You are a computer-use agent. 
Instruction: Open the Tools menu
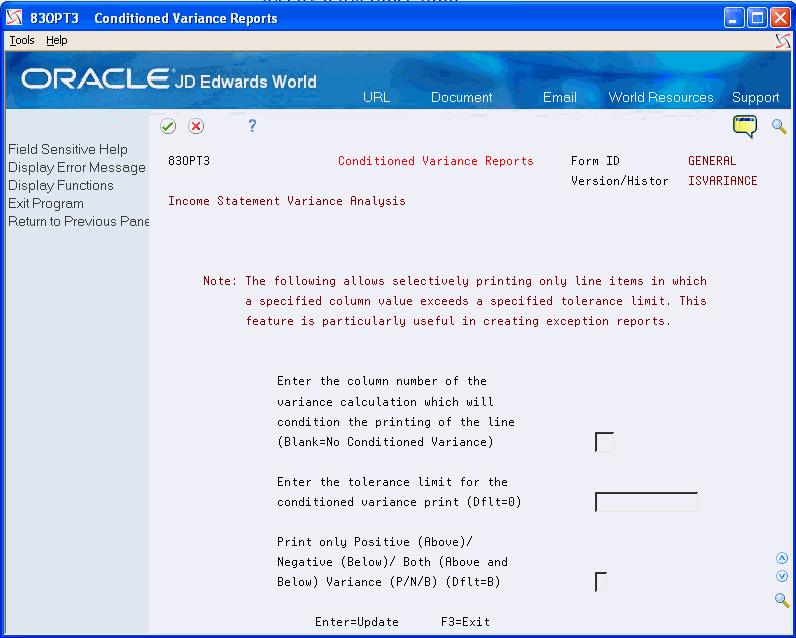[22, 40]
